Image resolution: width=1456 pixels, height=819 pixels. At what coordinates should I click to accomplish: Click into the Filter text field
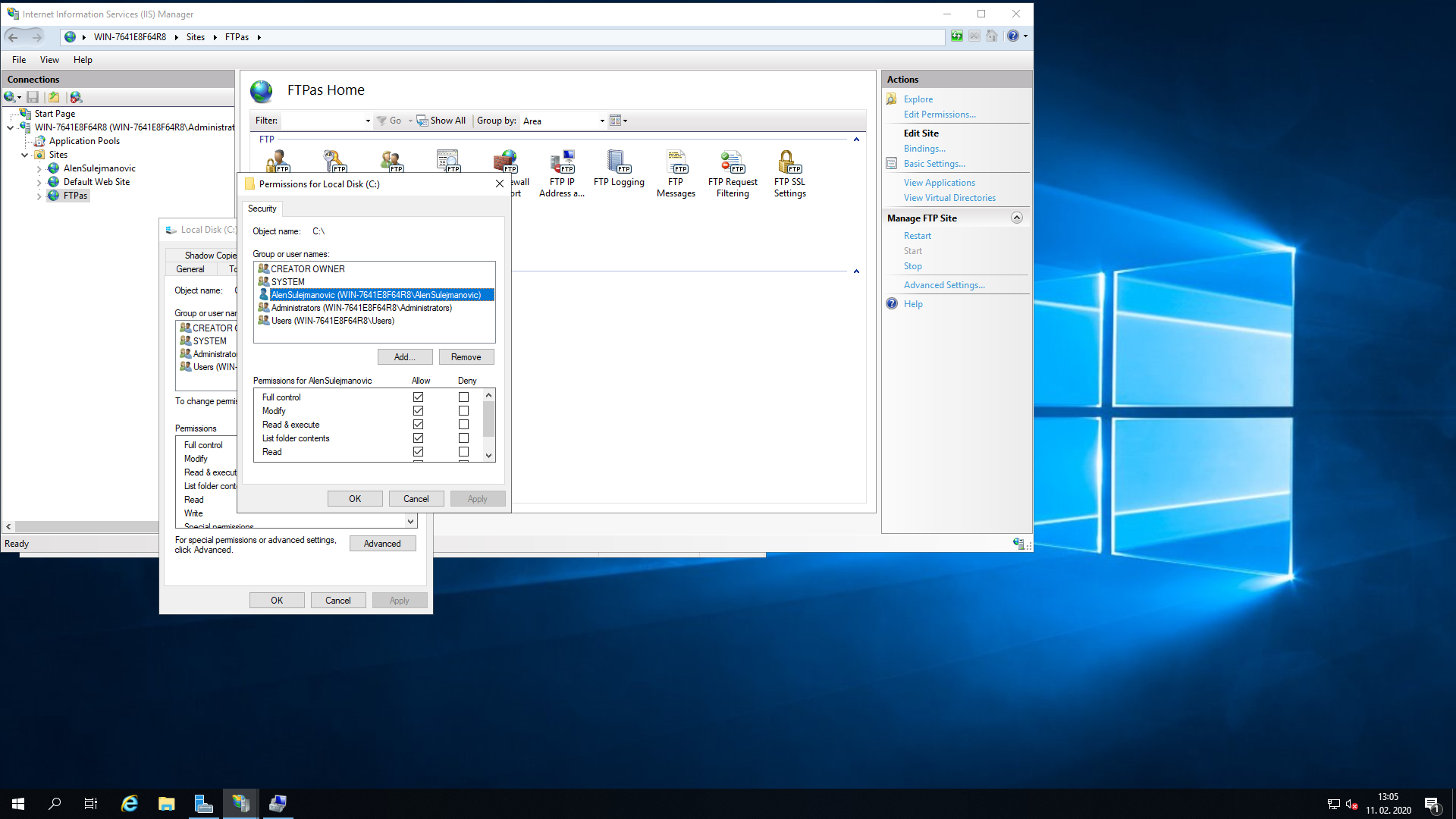[323, 121]
